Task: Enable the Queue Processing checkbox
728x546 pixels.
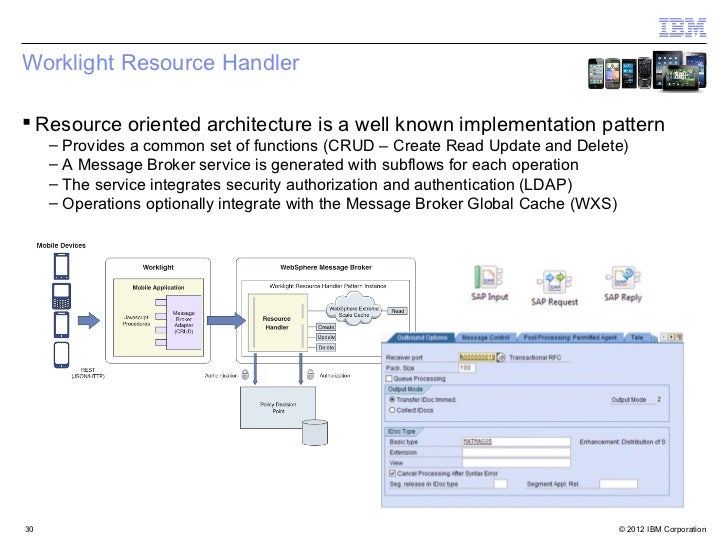Action: [x=389, y=378]
